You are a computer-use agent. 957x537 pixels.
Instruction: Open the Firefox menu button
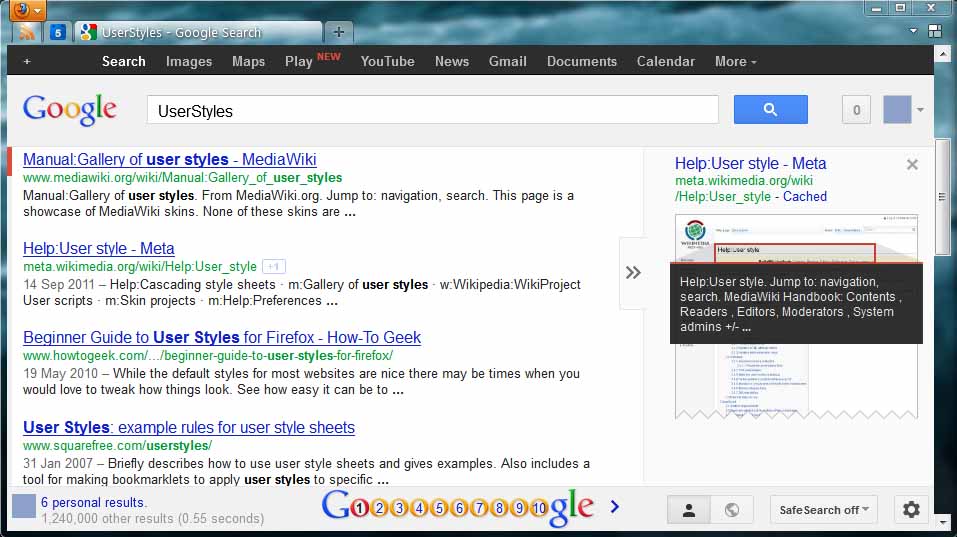click(28, 10)
